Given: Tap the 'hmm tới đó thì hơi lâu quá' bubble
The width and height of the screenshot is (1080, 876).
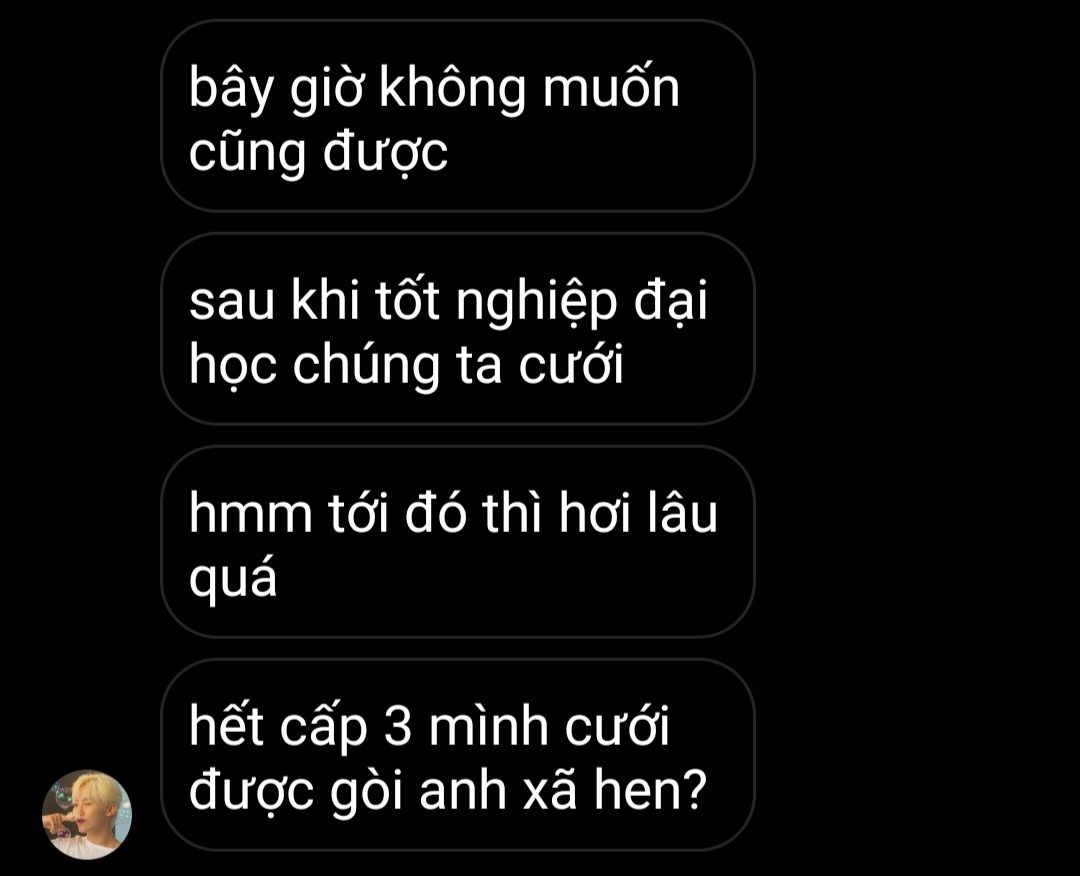Looking at the screenshot, I should tap(458, 541).
